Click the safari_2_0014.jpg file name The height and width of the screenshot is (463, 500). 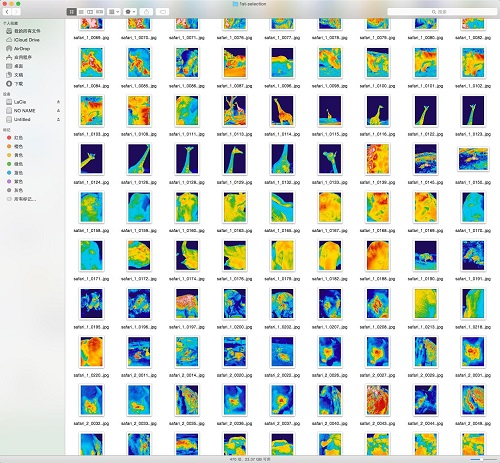point(187,375)
